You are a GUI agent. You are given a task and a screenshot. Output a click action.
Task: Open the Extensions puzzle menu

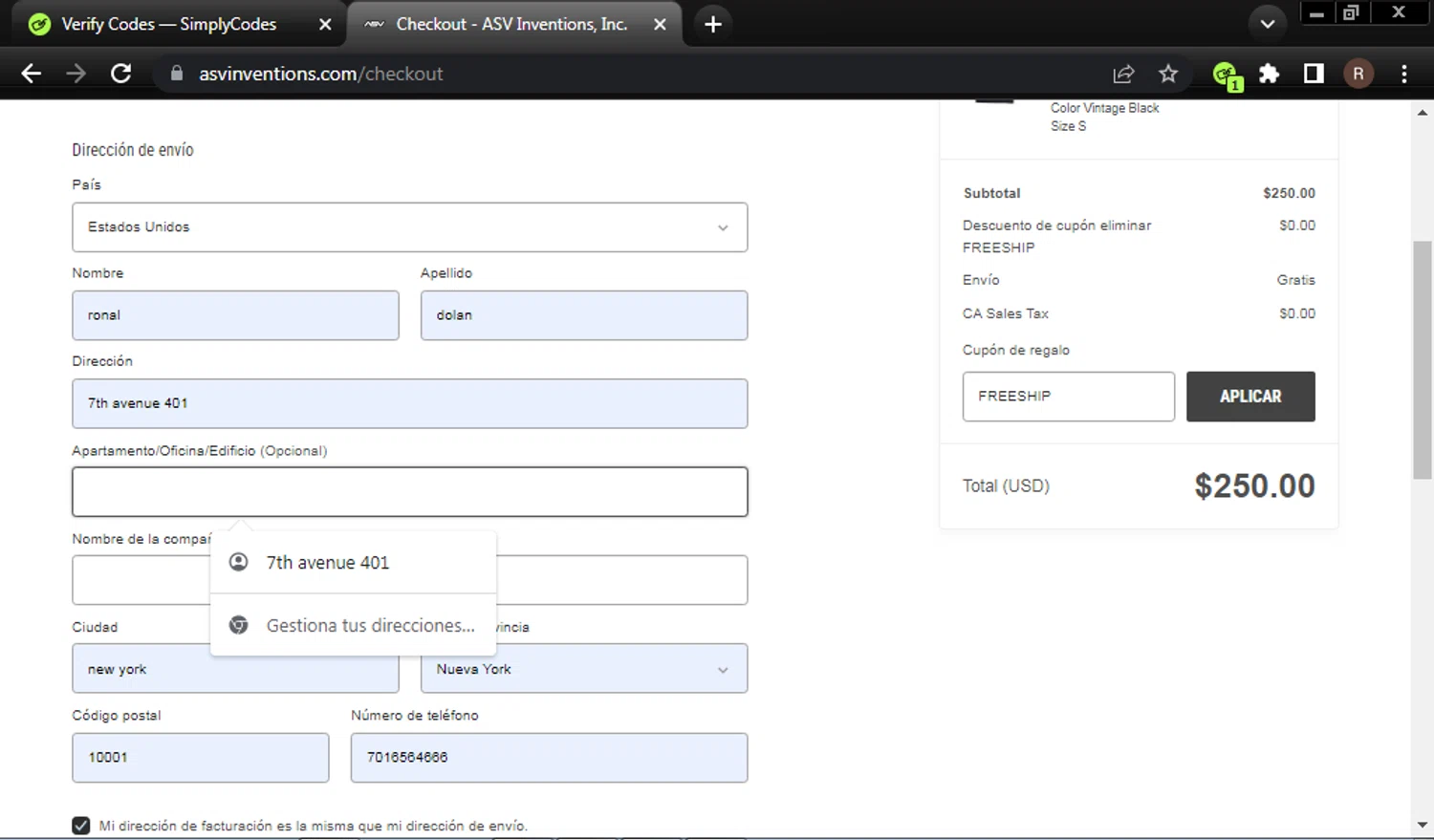click(1269, 74)
